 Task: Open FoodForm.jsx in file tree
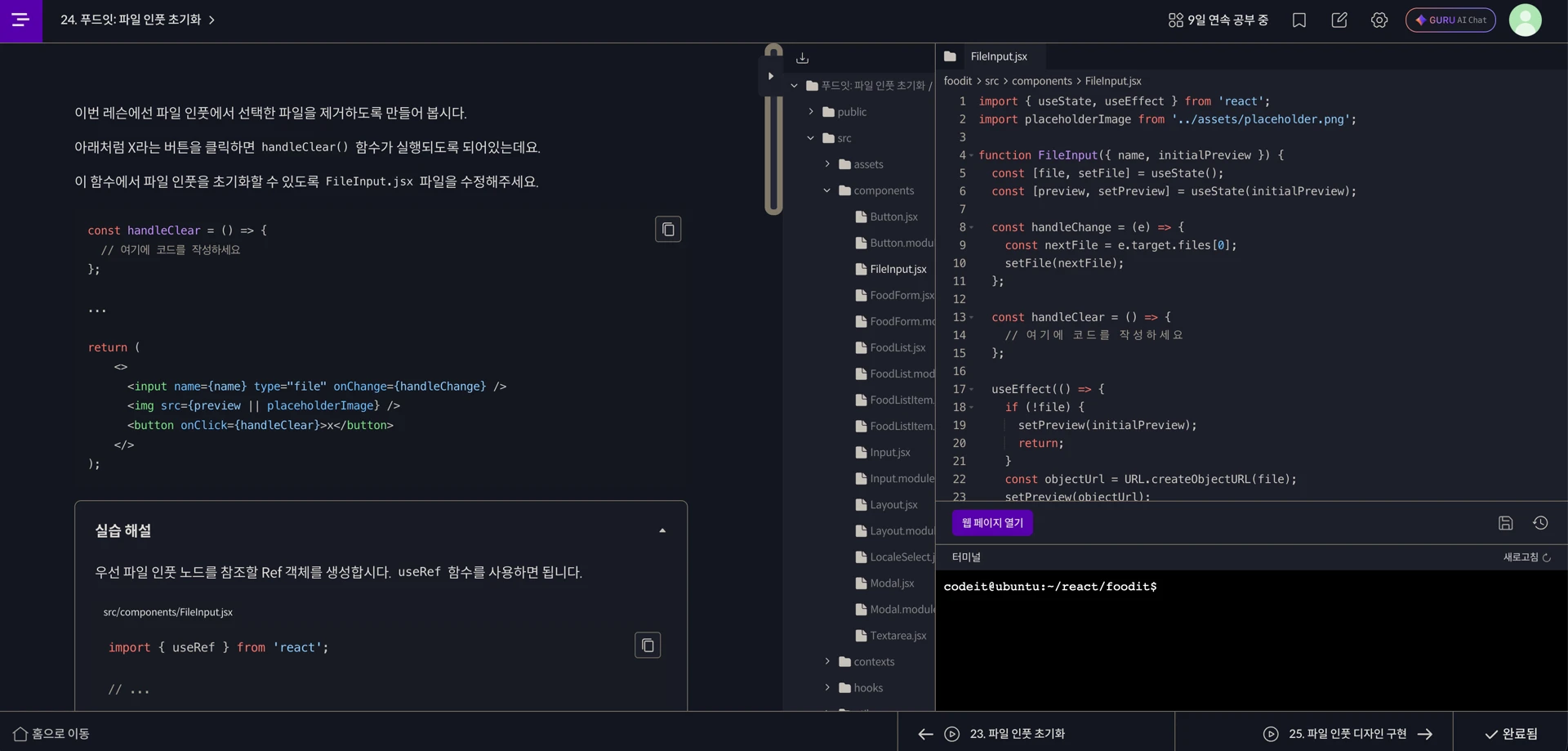coord(895,295)
